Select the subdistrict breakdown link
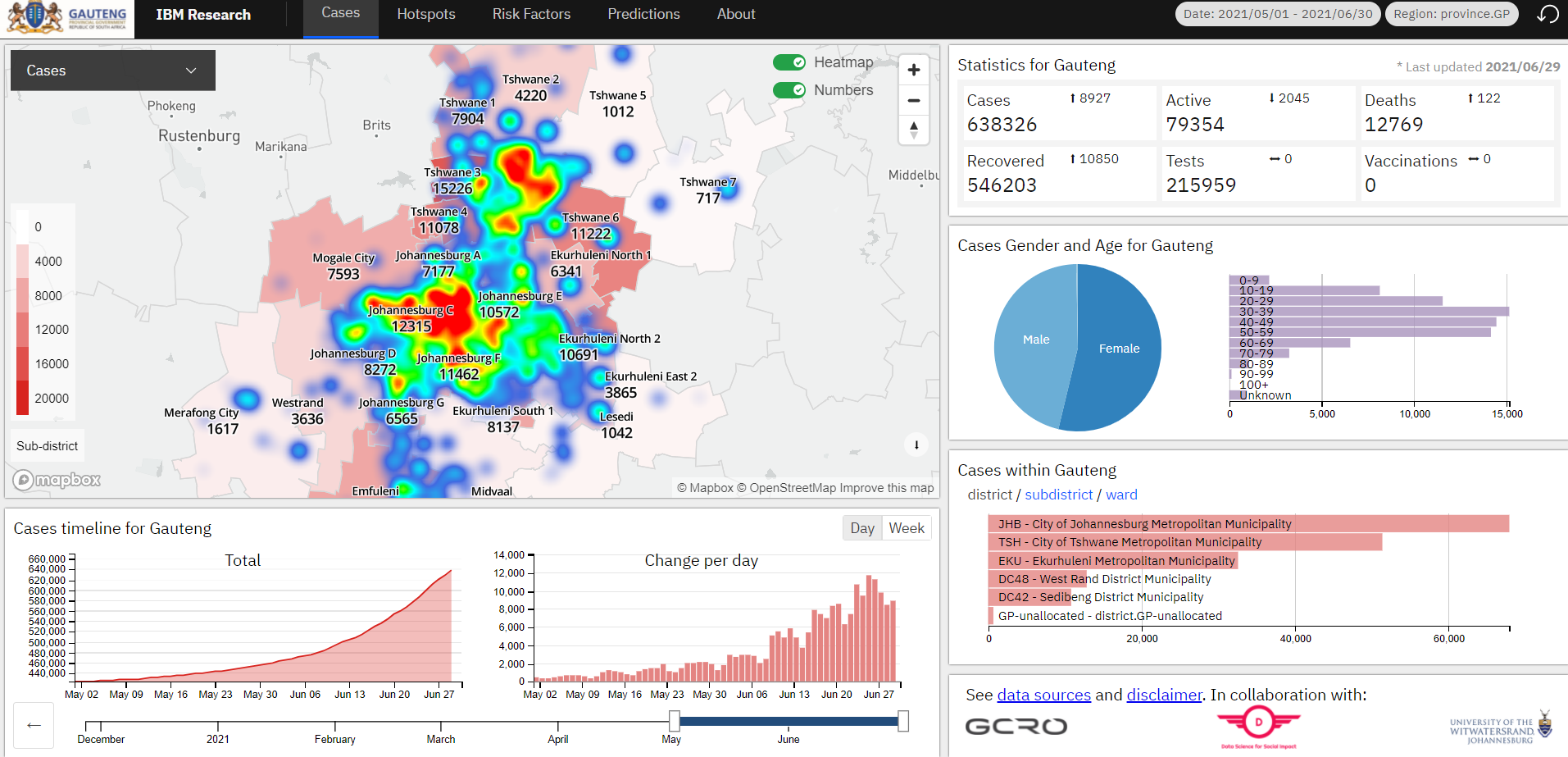Image resolution: width=1568 pixels, height=757 pixels. point(1059,495)
